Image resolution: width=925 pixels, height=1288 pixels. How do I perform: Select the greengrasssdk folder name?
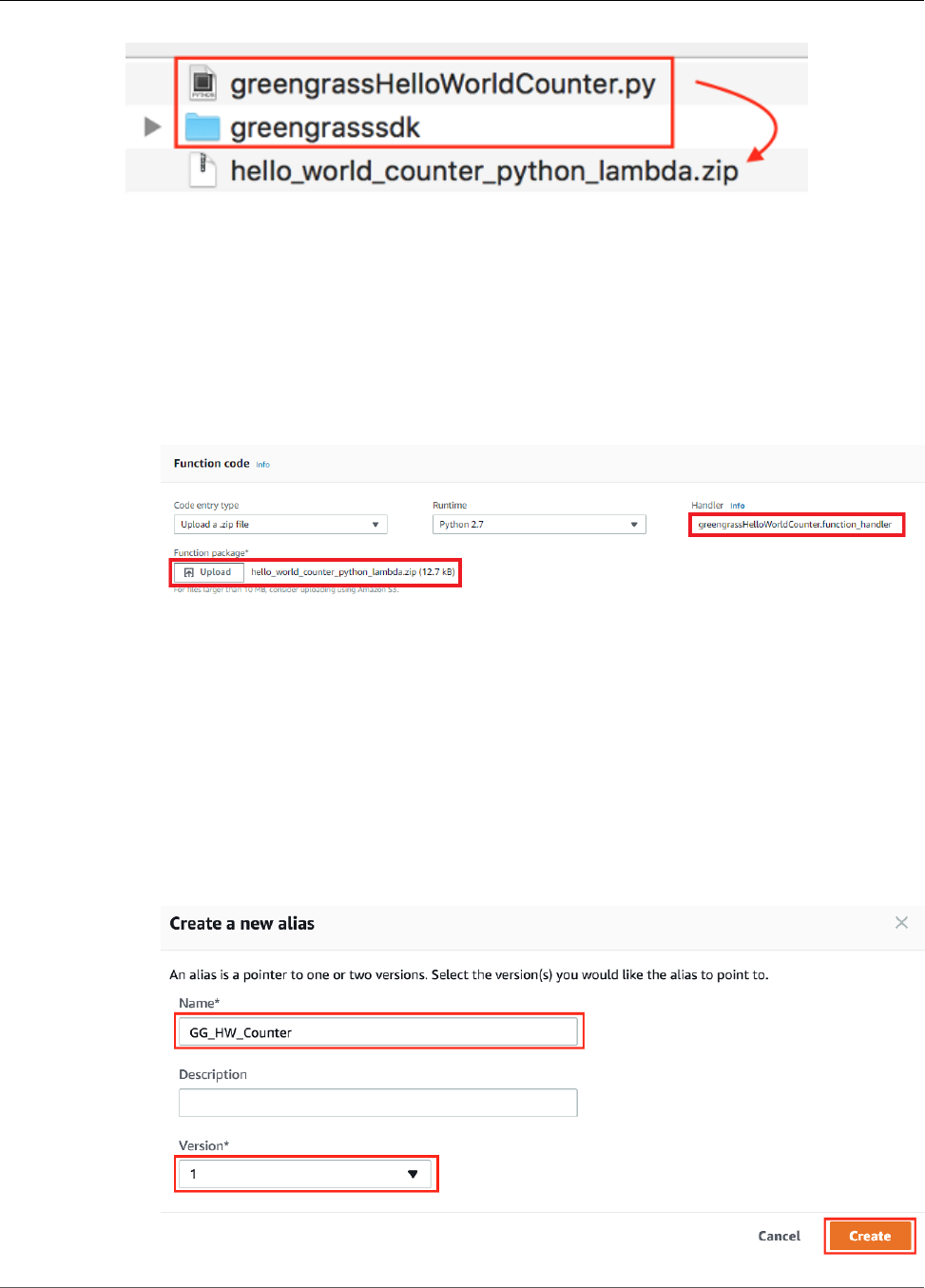coord(325,127)
